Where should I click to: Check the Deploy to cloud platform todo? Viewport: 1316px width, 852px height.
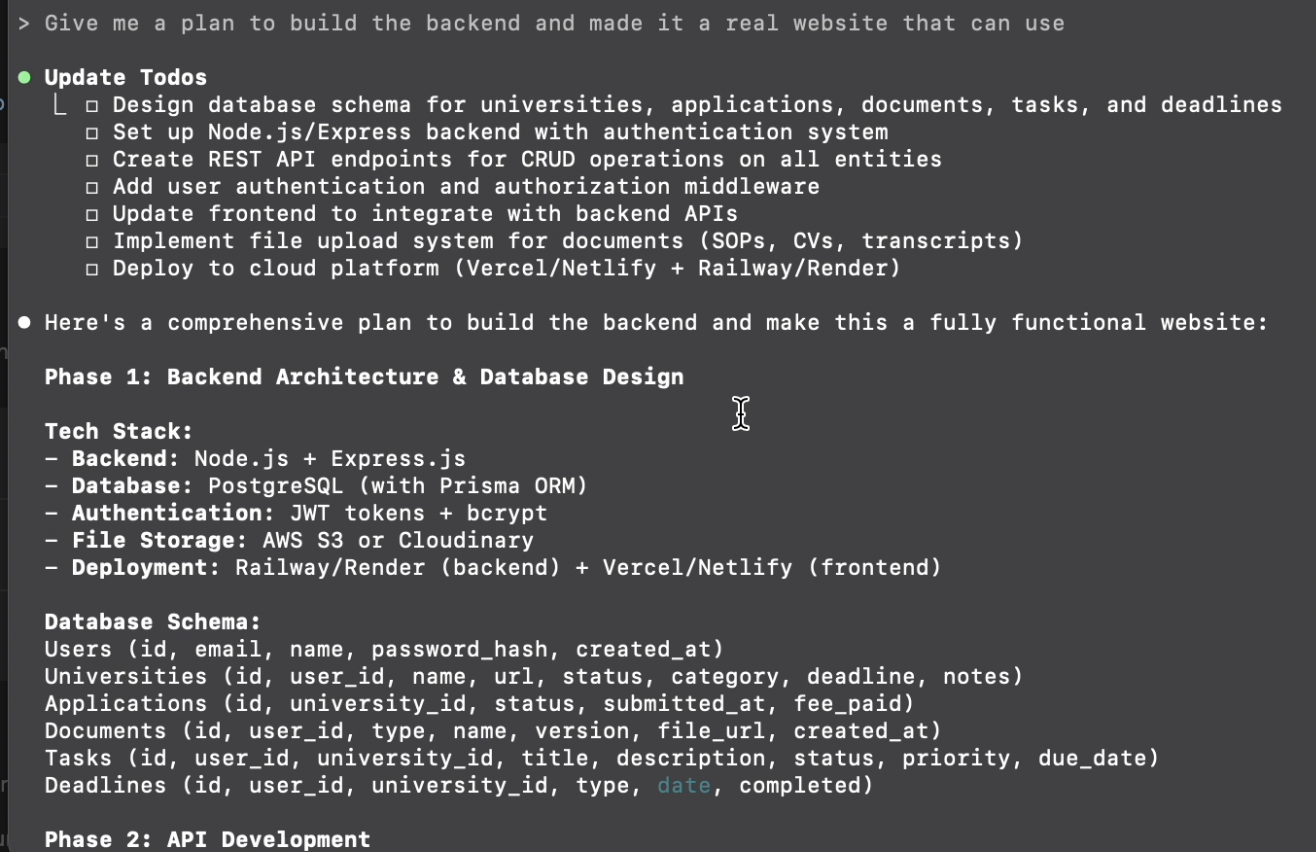pos(92,268)
